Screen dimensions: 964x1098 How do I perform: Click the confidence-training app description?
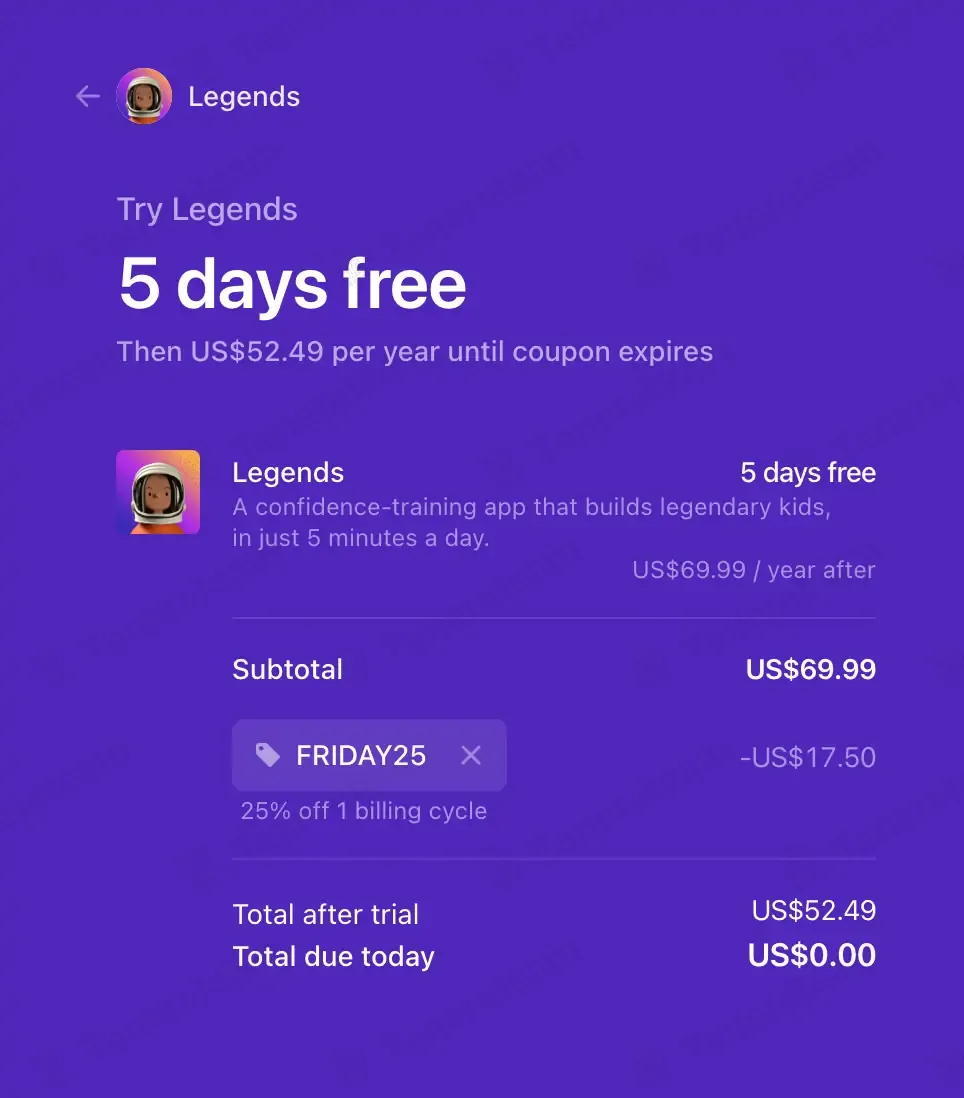tap(531, 522)
